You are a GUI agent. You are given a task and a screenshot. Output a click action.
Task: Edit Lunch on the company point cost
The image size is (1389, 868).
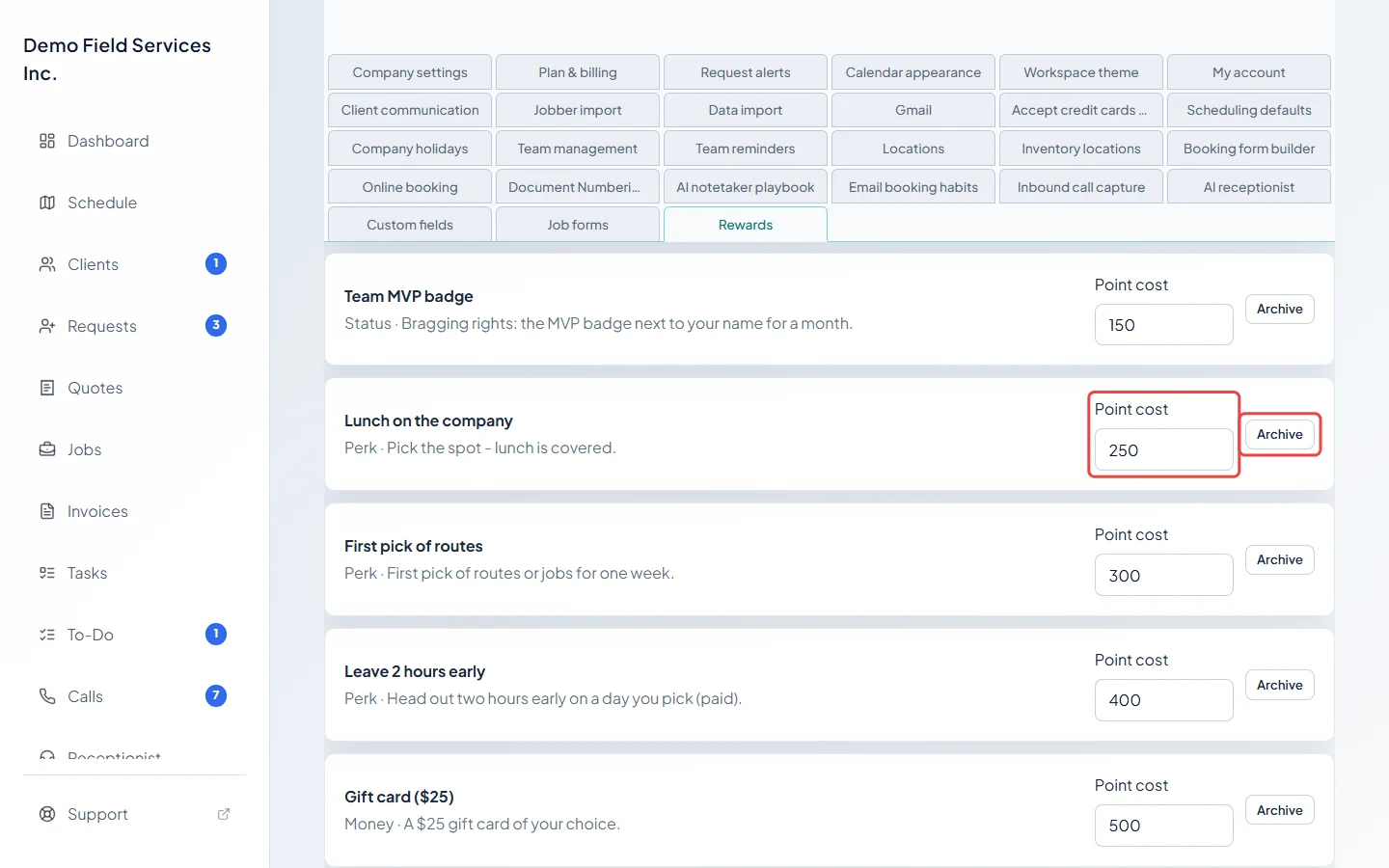pyautogui.click(x=1164, y=450)
